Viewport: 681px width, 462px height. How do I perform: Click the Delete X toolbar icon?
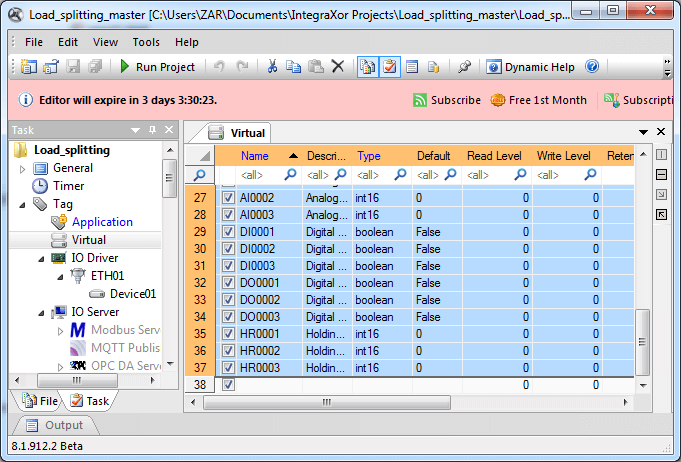pyautogui.click(x=338, y=67)
